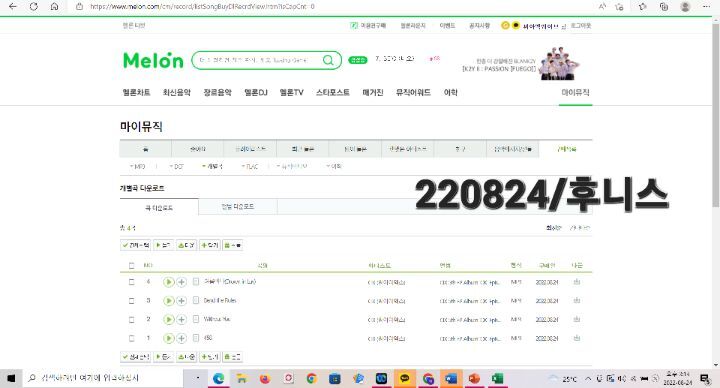Open the 뮤직어워드 menu
Image resolution: width=720 pixels, height=388 pixels.
pos(413,92)
